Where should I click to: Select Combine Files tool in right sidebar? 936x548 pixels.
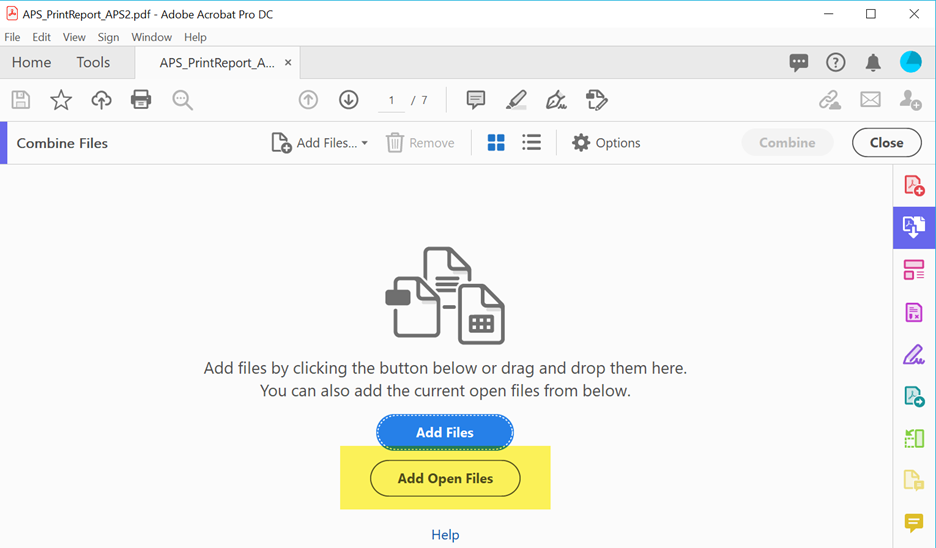pyautogui.click(x=914, y=227)
